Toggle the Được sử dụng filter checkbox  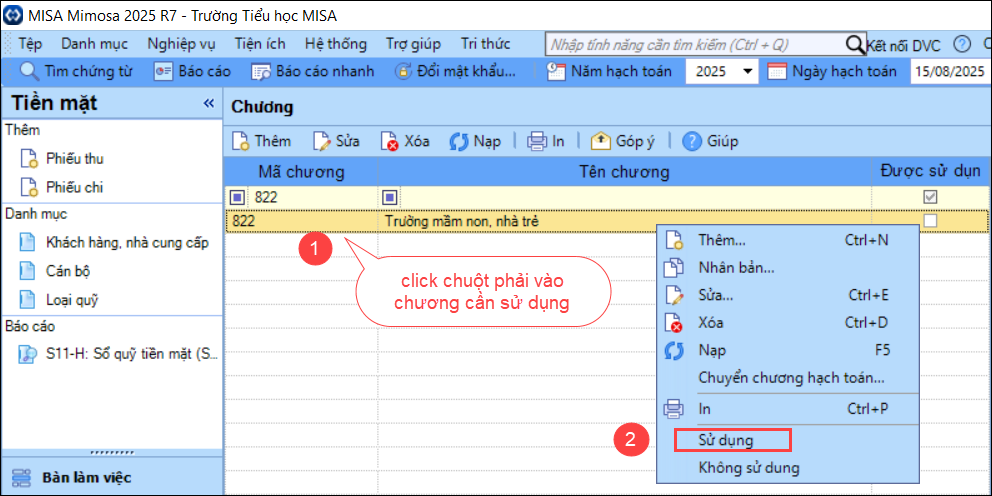930,198
